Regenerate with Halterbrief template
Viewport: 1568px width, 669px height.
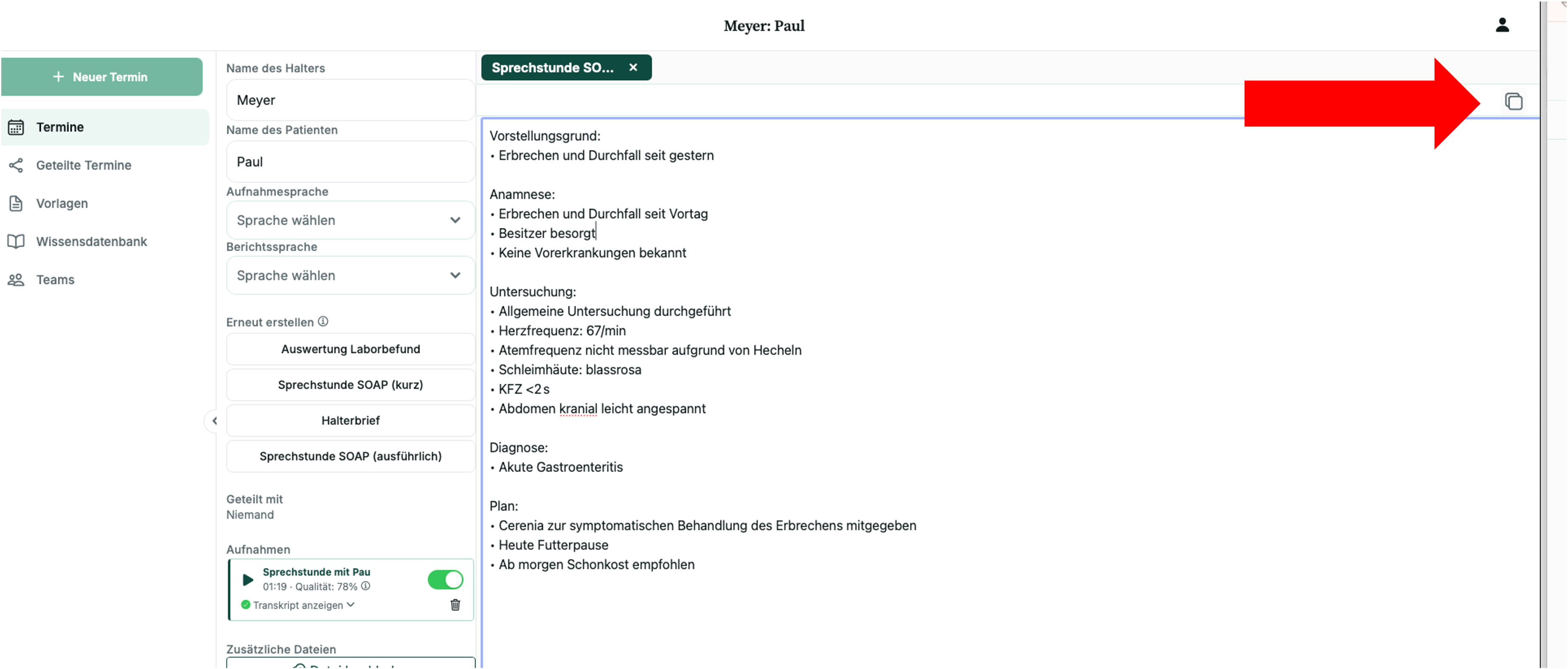point(350,420)
